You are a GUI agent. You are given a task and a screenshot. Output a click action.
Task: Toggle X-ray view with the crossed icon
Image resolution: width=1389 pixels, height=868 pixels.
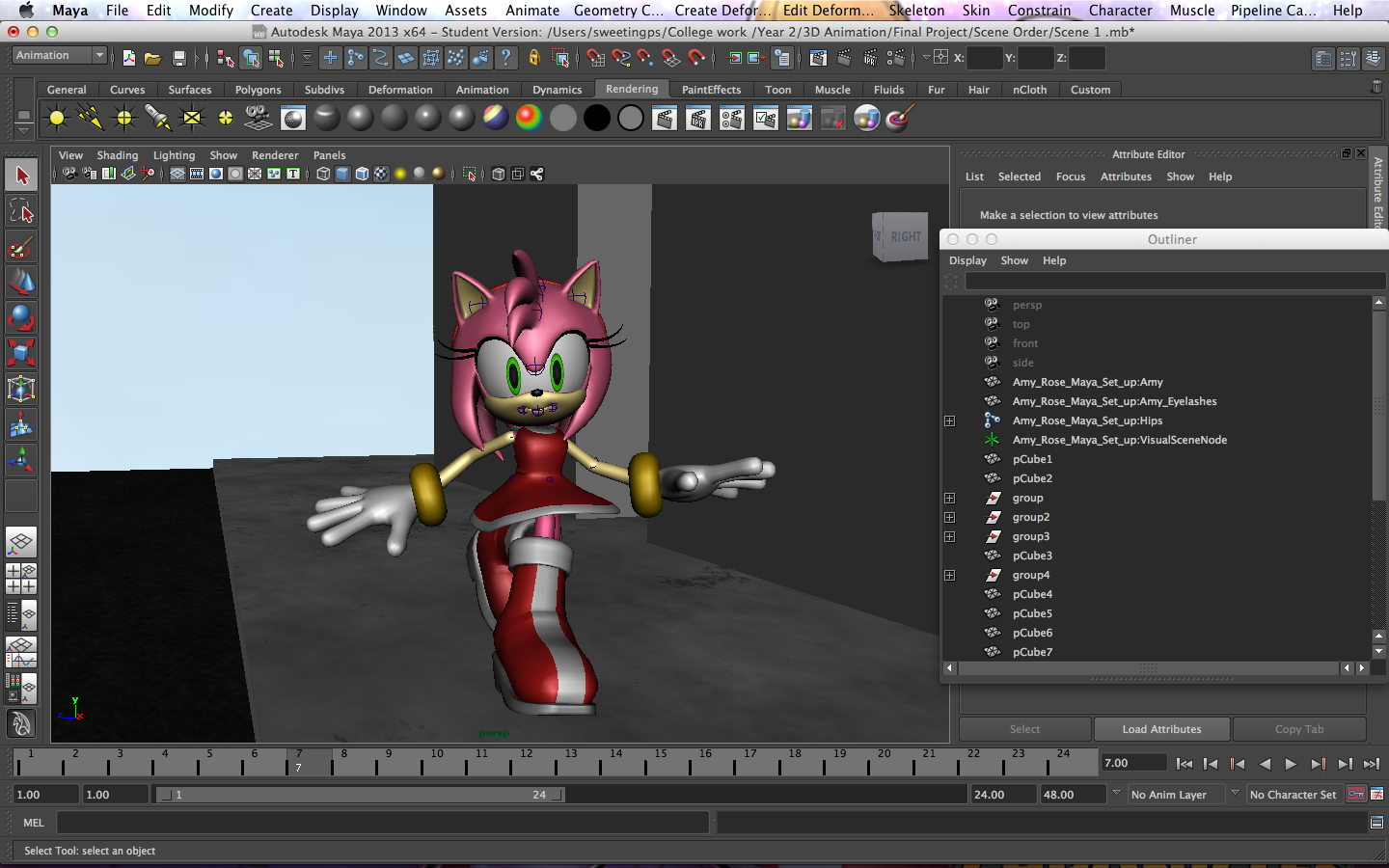(x=254, y=174)
